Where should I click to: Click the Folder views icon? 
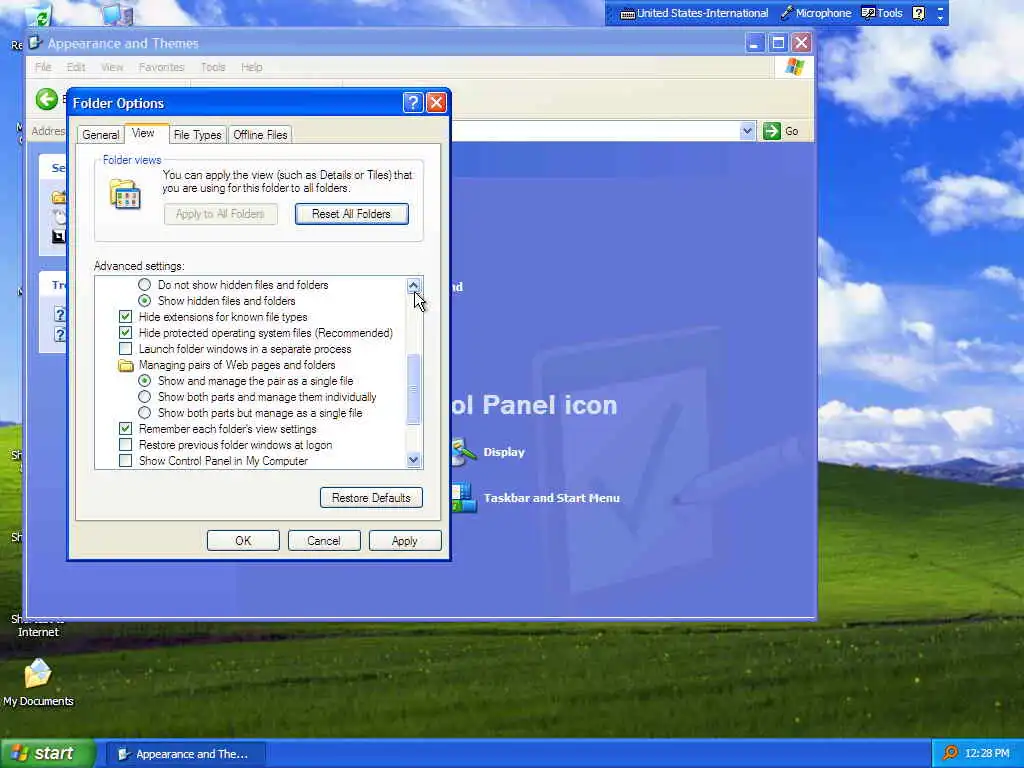click(125, 195)
